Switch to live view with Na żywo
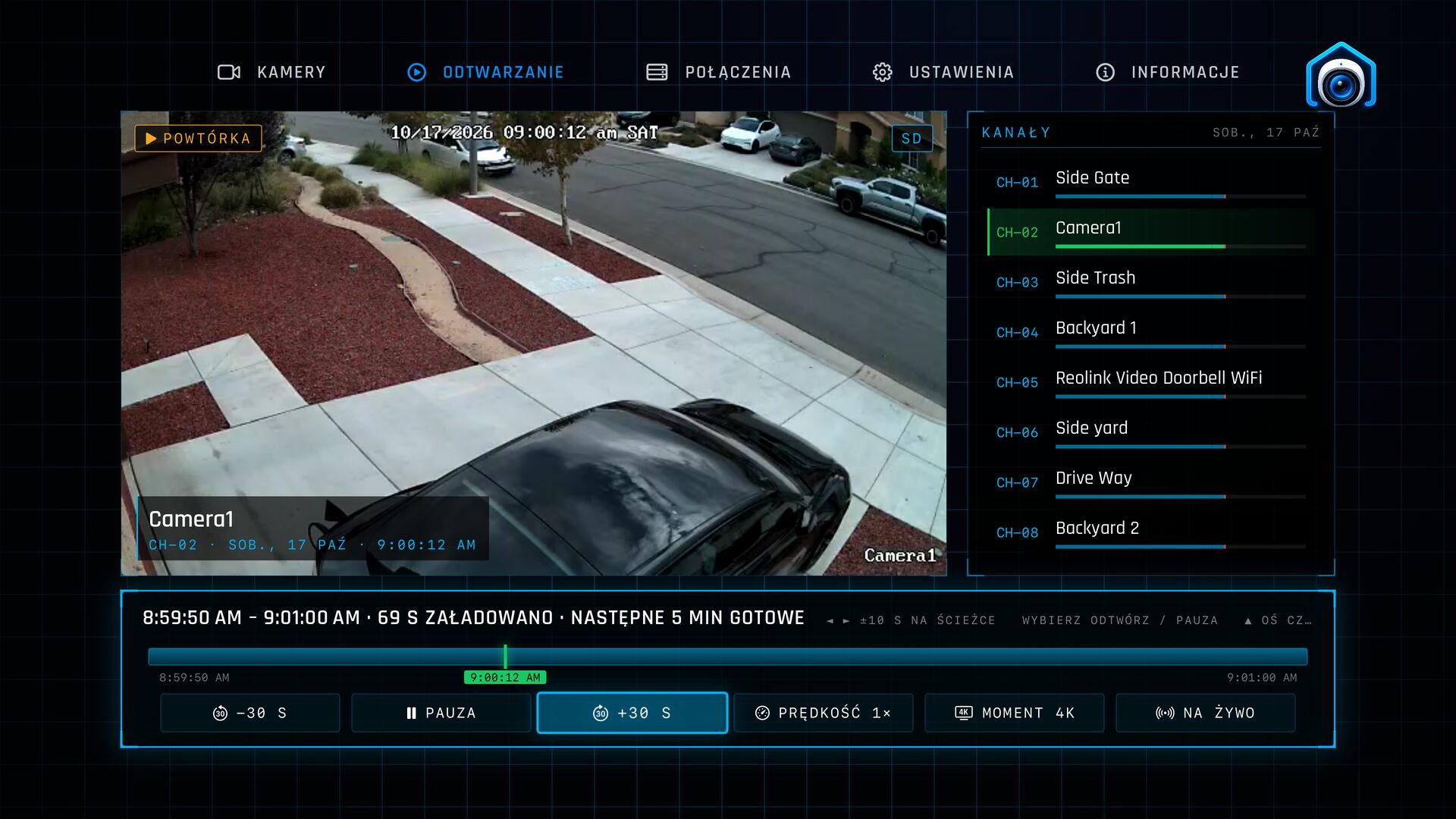Screen dimensions: 1456x819 pos(1206,713)
